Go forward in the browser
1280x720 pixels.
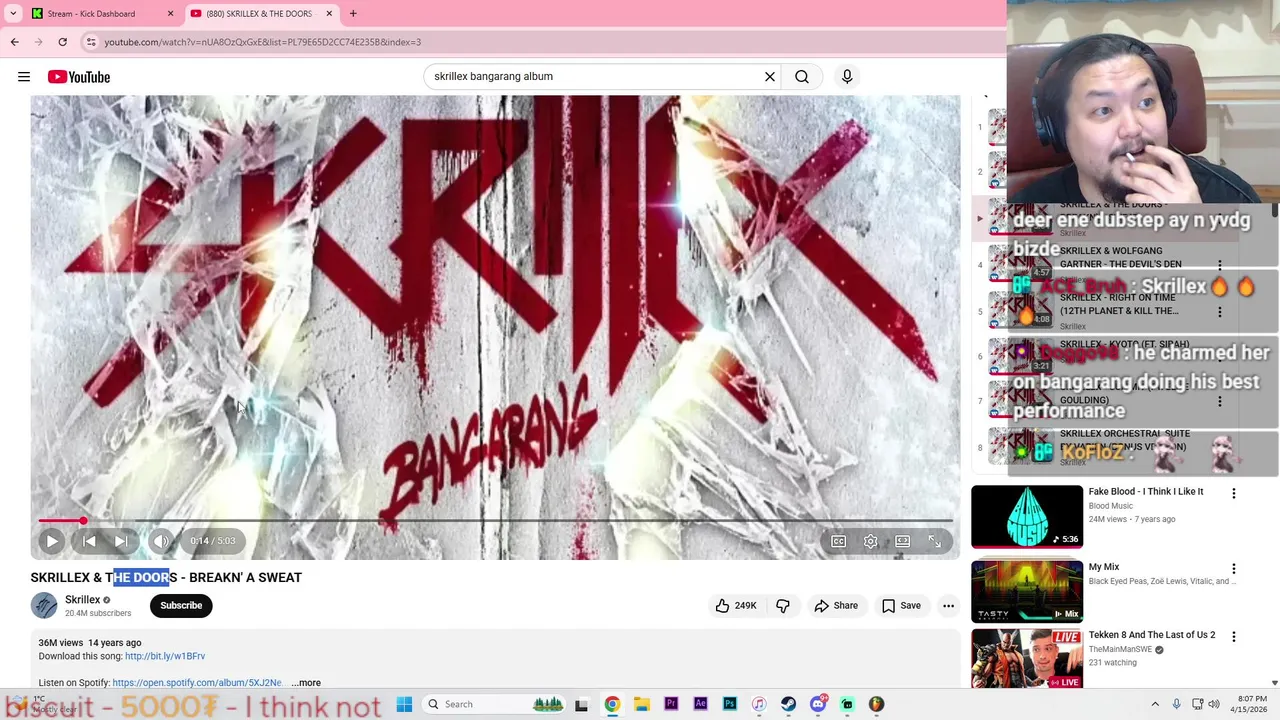coord(38,42)
